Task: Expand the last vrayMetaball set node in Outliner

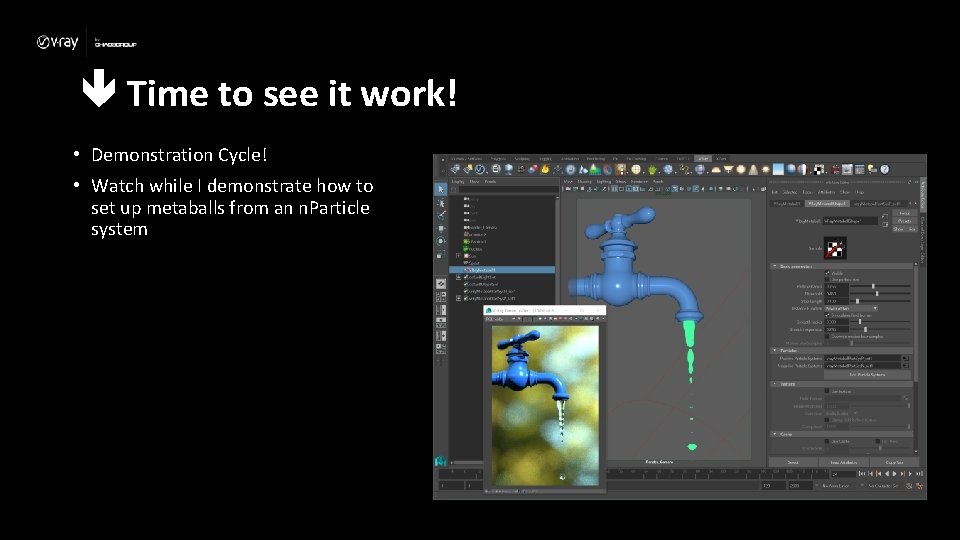Action: [459, 298]
